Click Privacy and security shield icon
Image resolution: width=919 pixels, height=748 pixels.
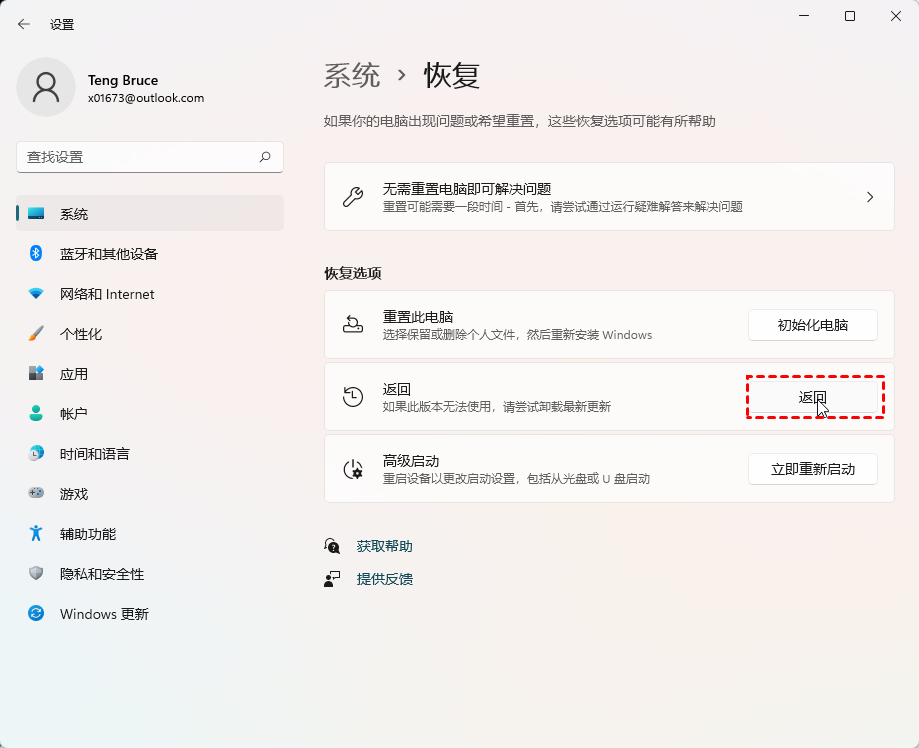click(x=36, y=574)
